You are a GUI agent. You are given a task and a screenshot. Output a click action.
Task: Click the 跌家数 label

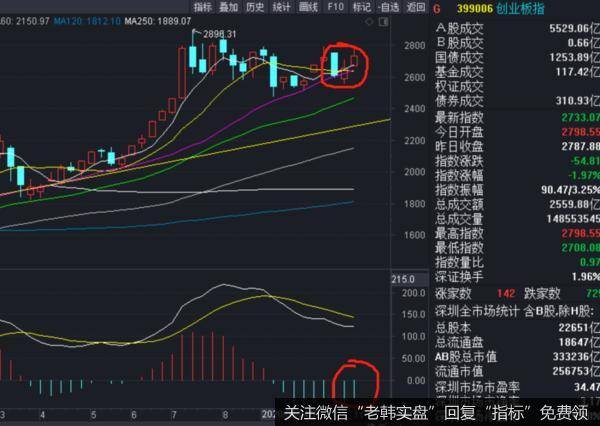542,294
